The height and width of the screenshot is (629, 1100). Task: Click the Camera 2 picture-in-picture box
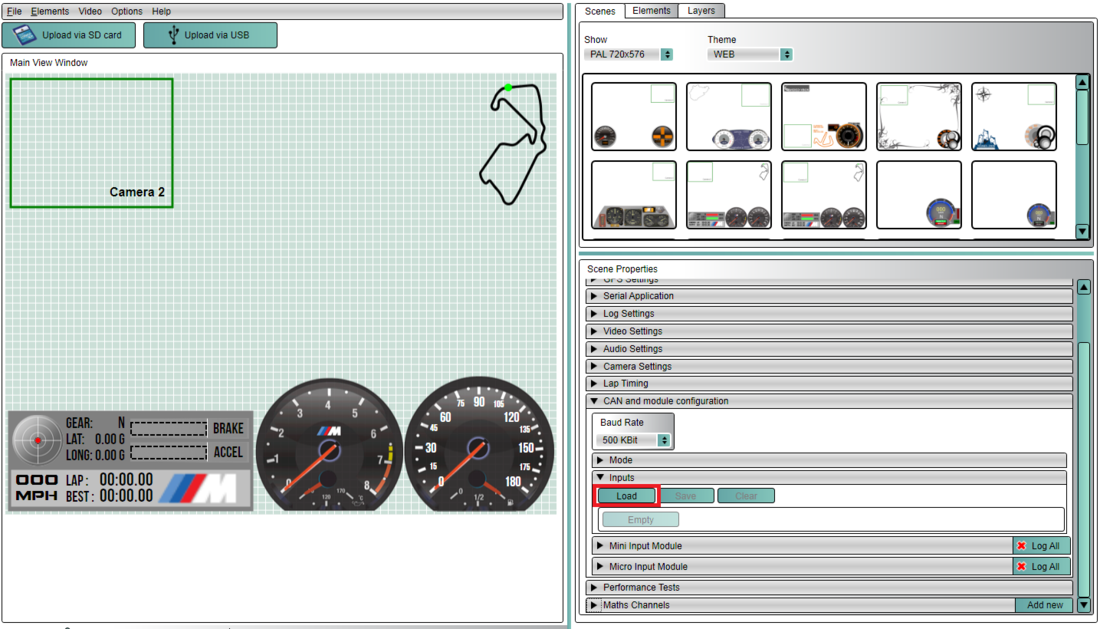pyautogui.click(x=91, y=143)
